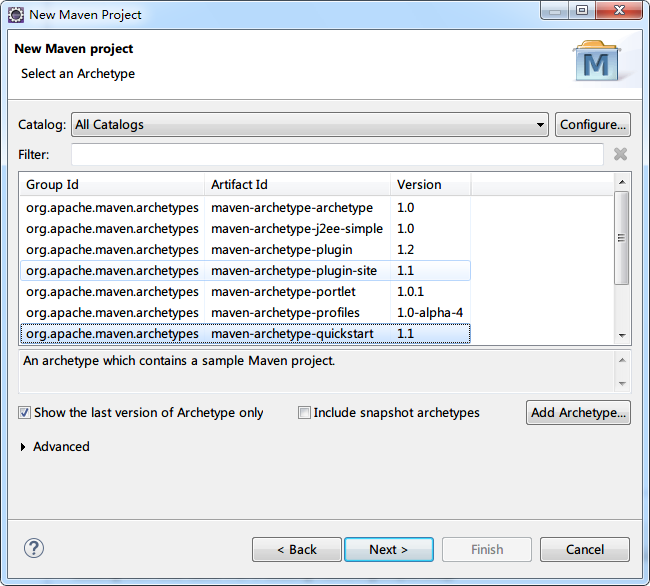Click description box scroll up arrow
The image size is (650, 586).
(x=622, y=360)
